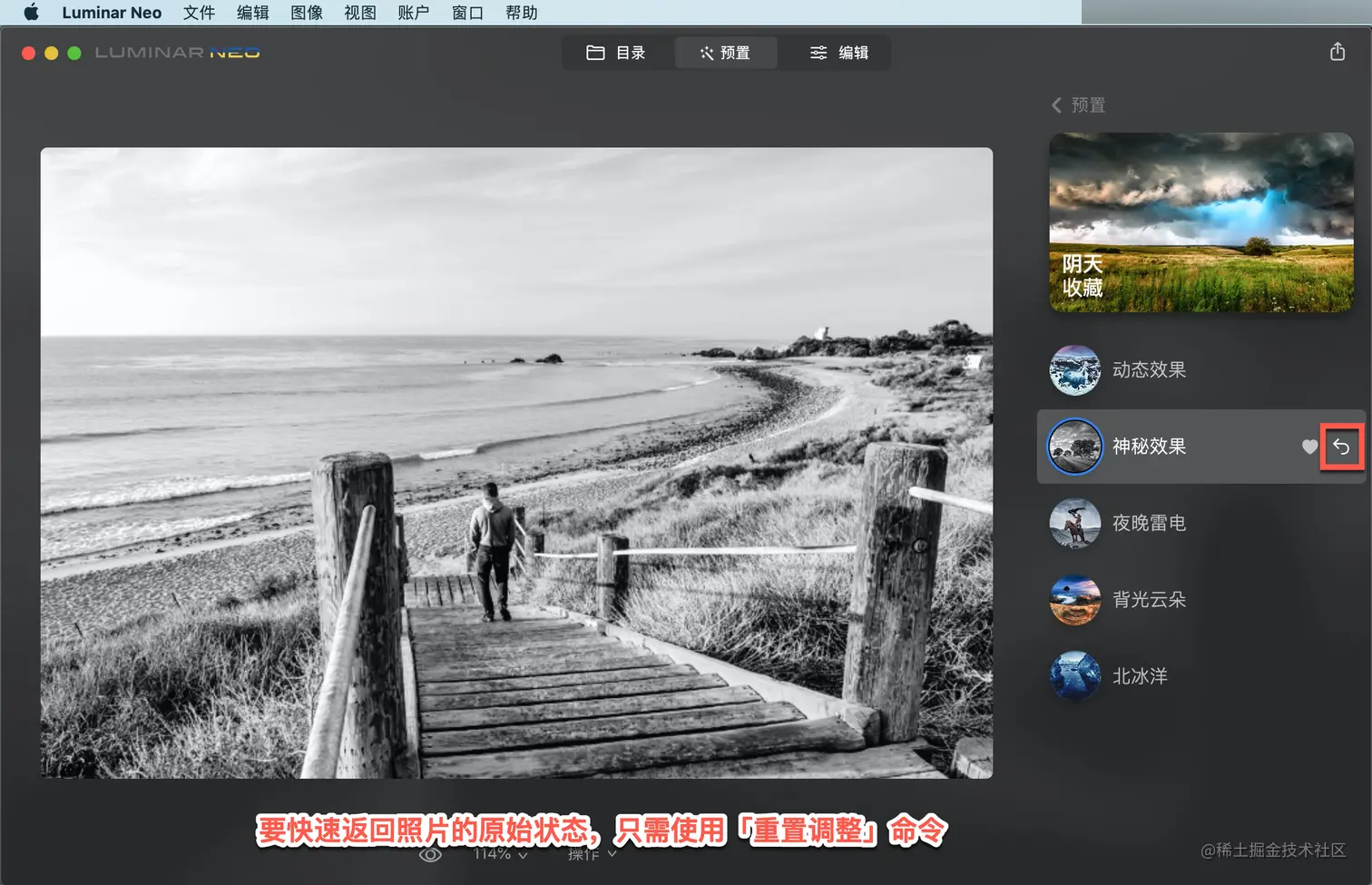Image resolution: width=1372 pixels, height=885 pixels.
Task: Switch to the 目录 catalog tab
Action: click(616, 53)
